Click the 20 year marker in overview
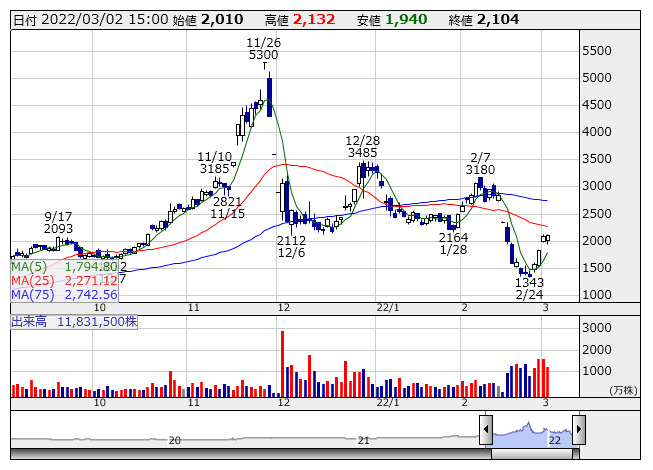The height and width of the screenshot is (470, 653). point(174,440)
